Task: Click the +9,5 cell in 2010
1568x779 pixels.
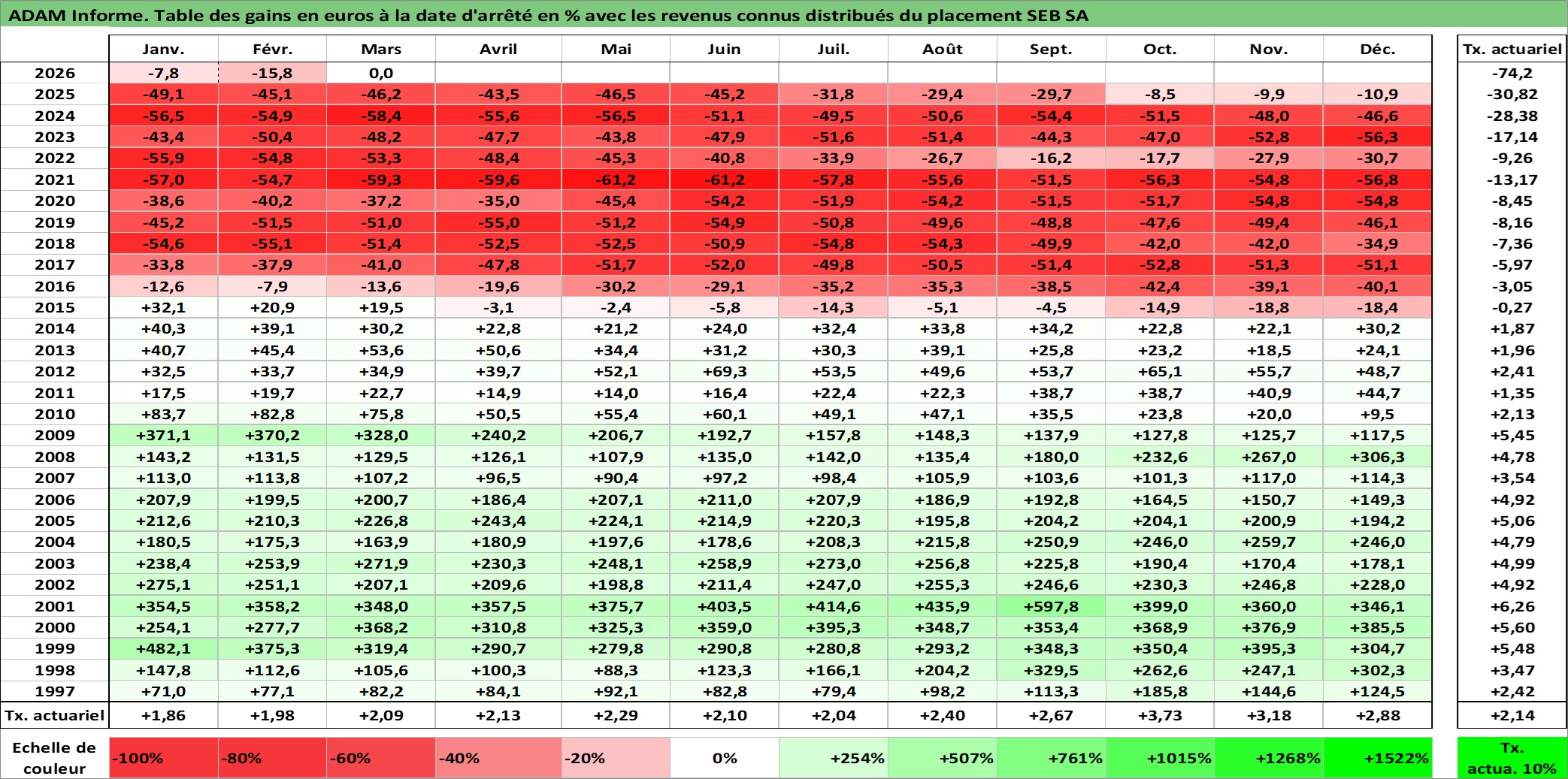Action: coord(1378,414)
